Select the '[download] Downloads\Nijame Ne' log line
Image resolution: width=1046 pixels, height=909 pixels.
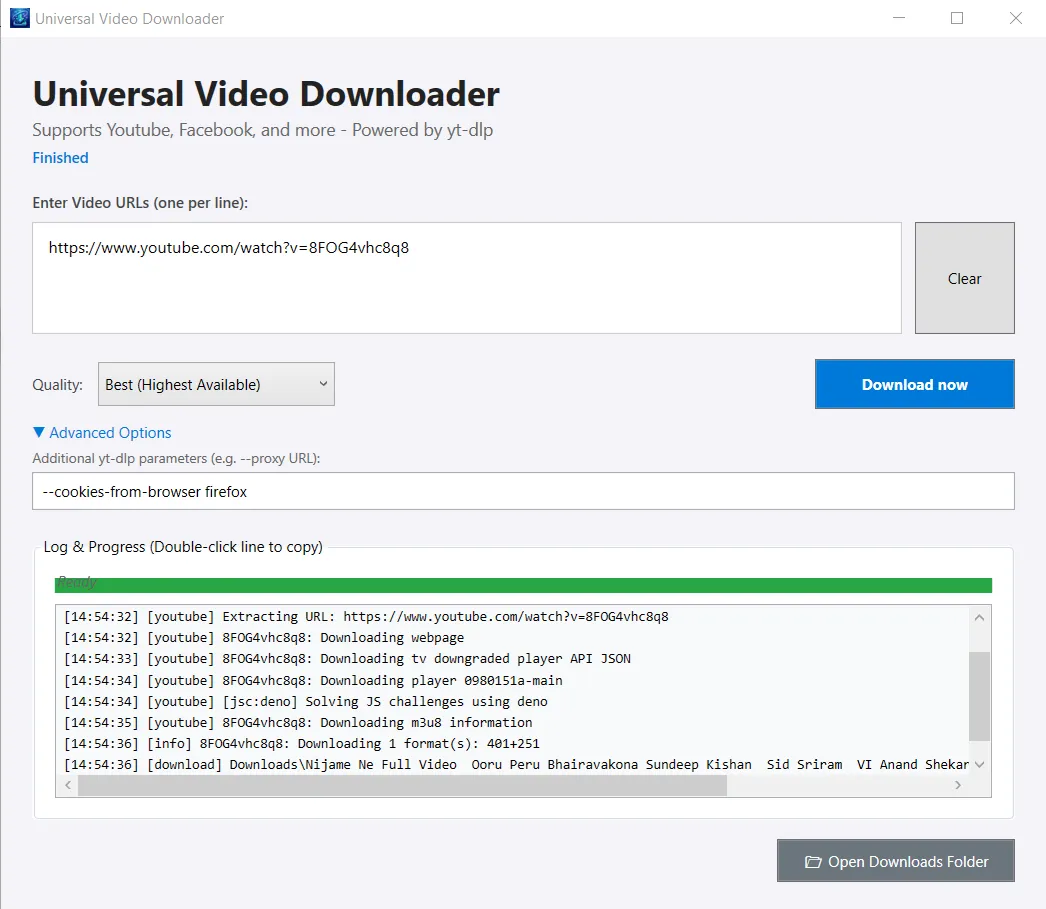coord(516,764)
